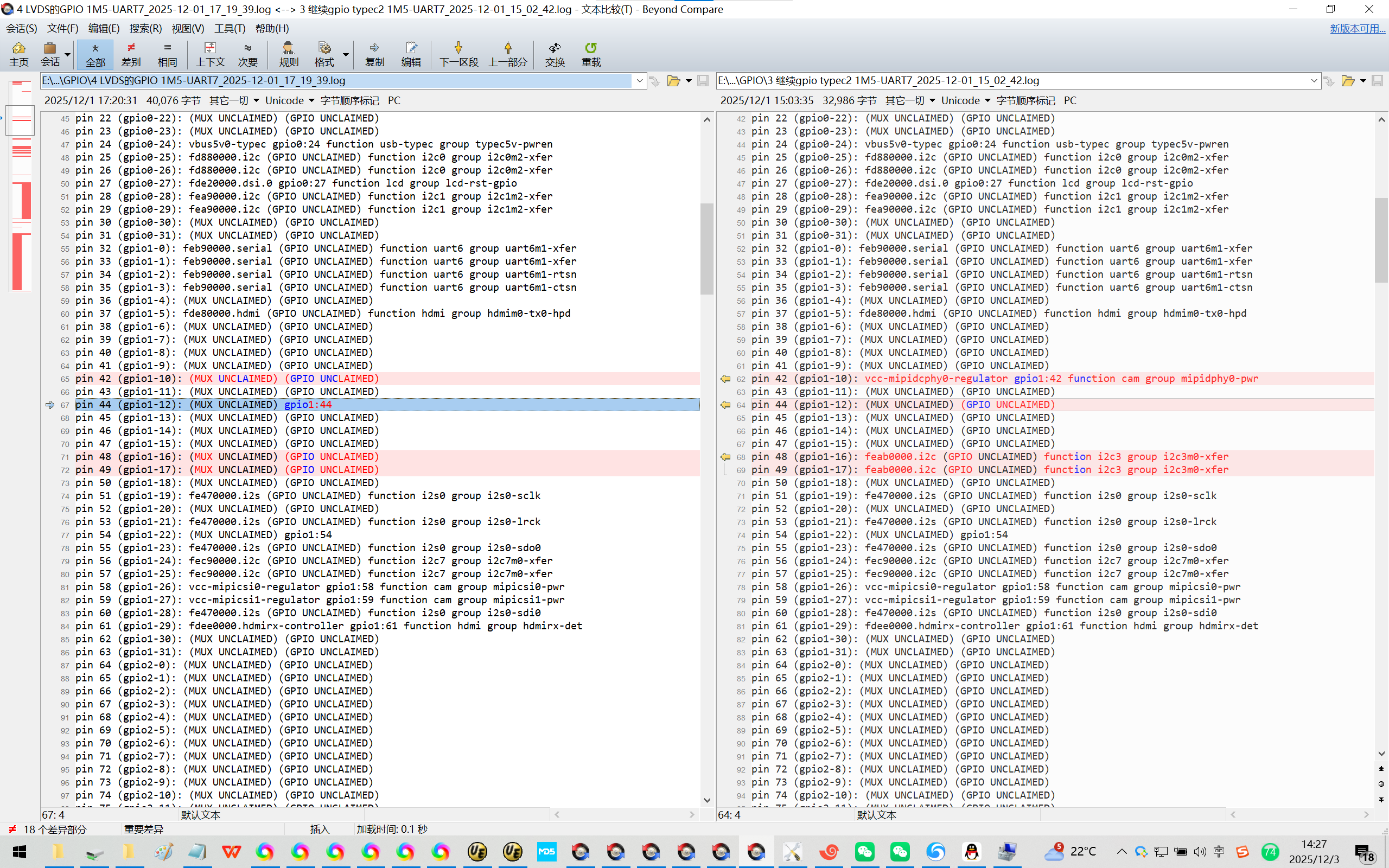The height and width of the screenshot is (868, 1389).
Task: Open the Search (搜索) menu
Action: click(145, 28)
